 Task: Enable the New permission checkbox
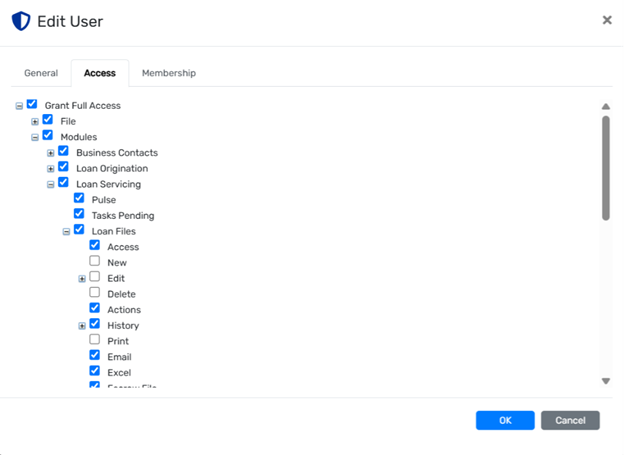point(95,262)
